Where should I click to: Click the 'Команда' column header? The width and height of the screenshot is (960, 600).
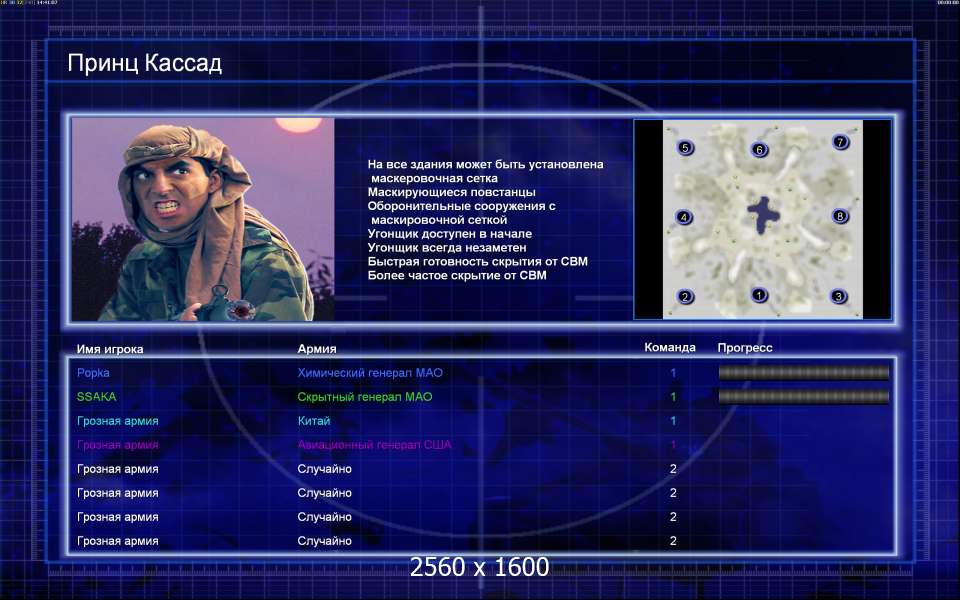pos(670,348)
